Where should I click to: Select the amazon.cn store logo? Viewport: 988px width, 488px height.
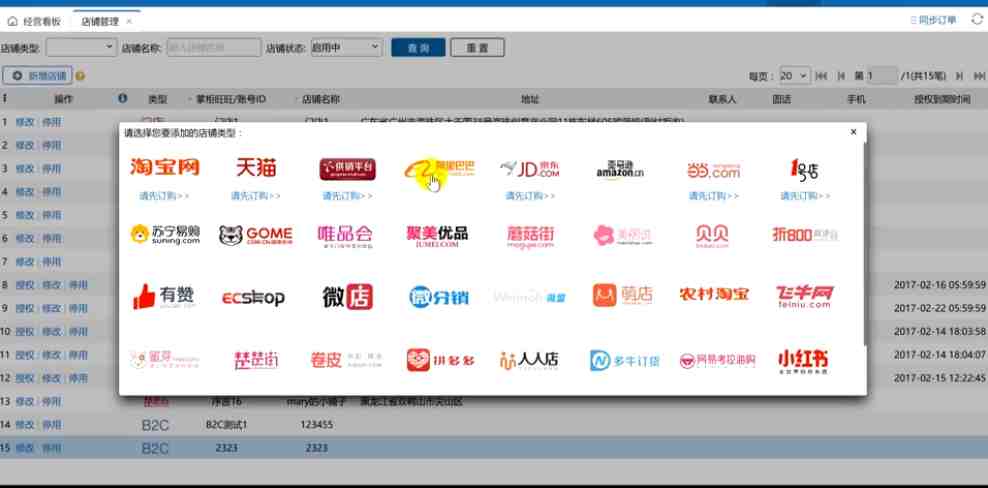pos(621,169)
